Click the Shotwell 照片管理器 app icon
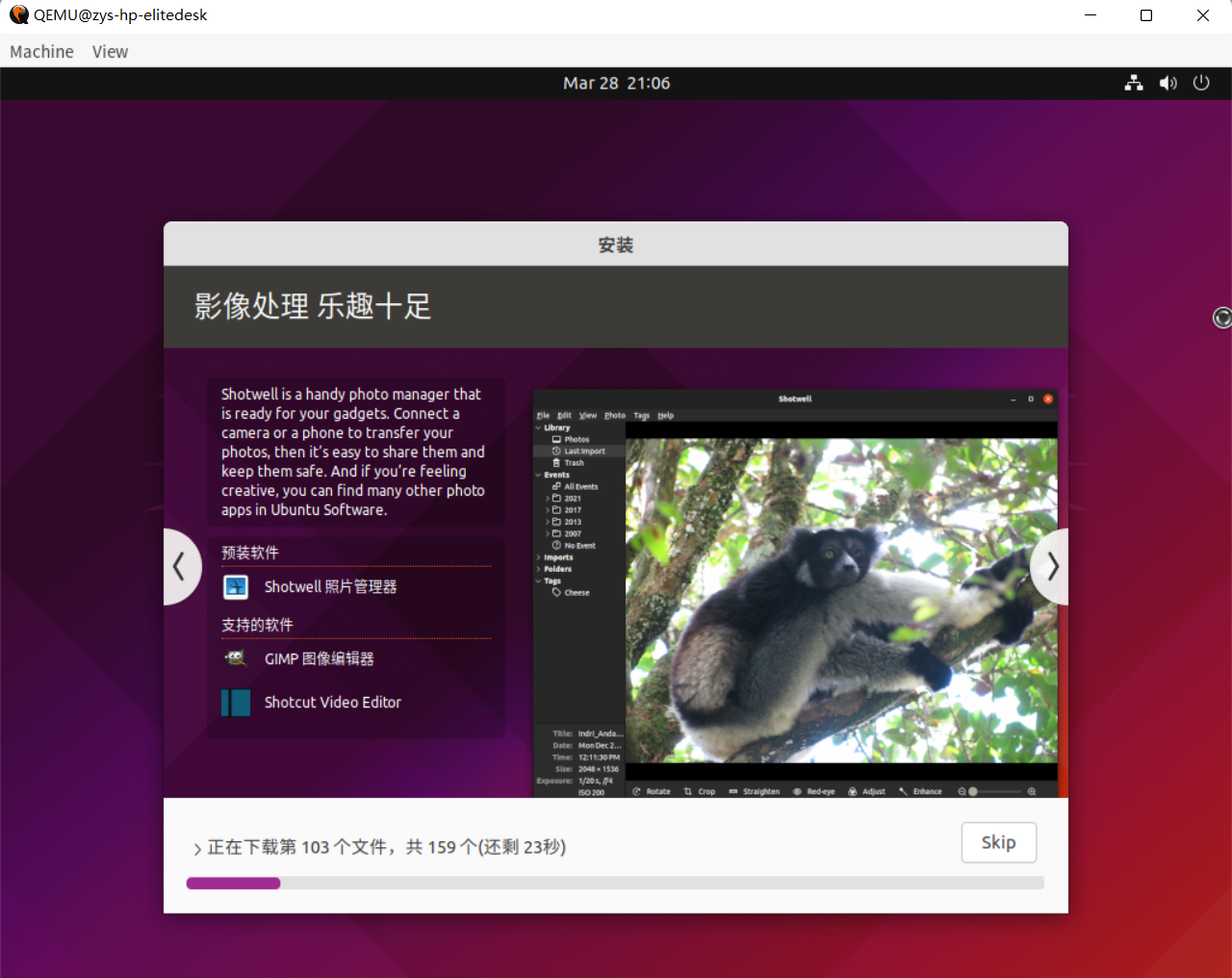The image size is (1232, 978). point(235,586)
